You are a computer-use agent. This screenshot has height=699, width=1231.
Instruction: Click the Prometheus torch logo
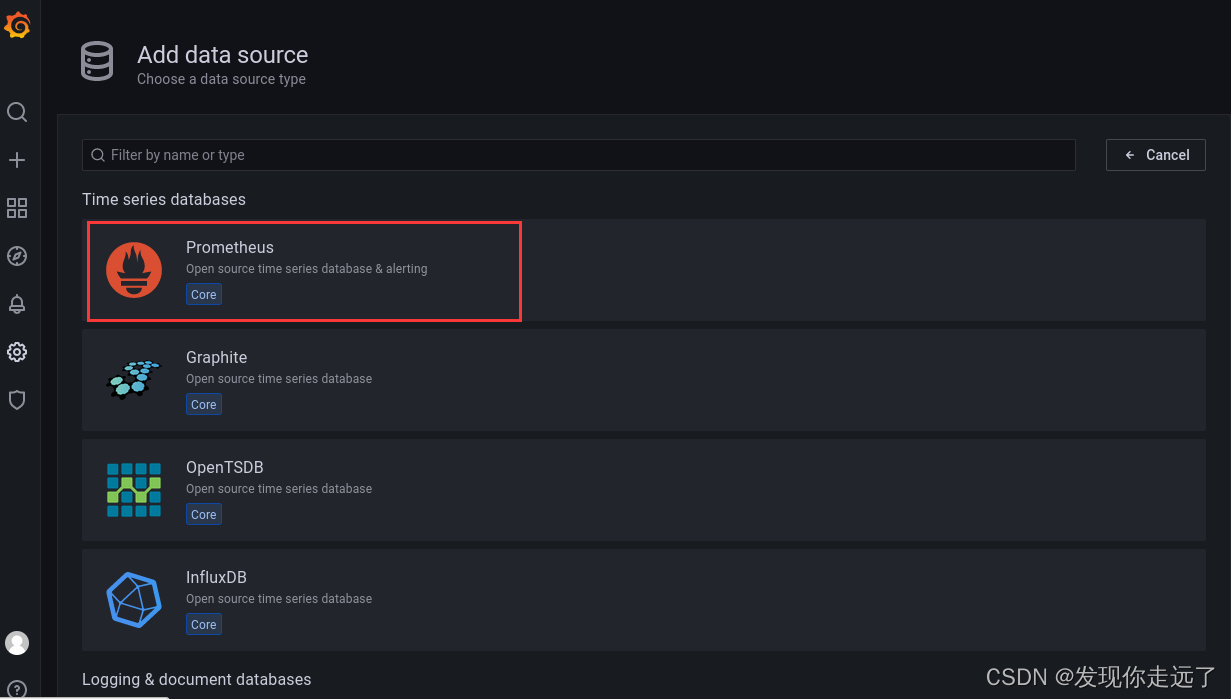(134, 270)
